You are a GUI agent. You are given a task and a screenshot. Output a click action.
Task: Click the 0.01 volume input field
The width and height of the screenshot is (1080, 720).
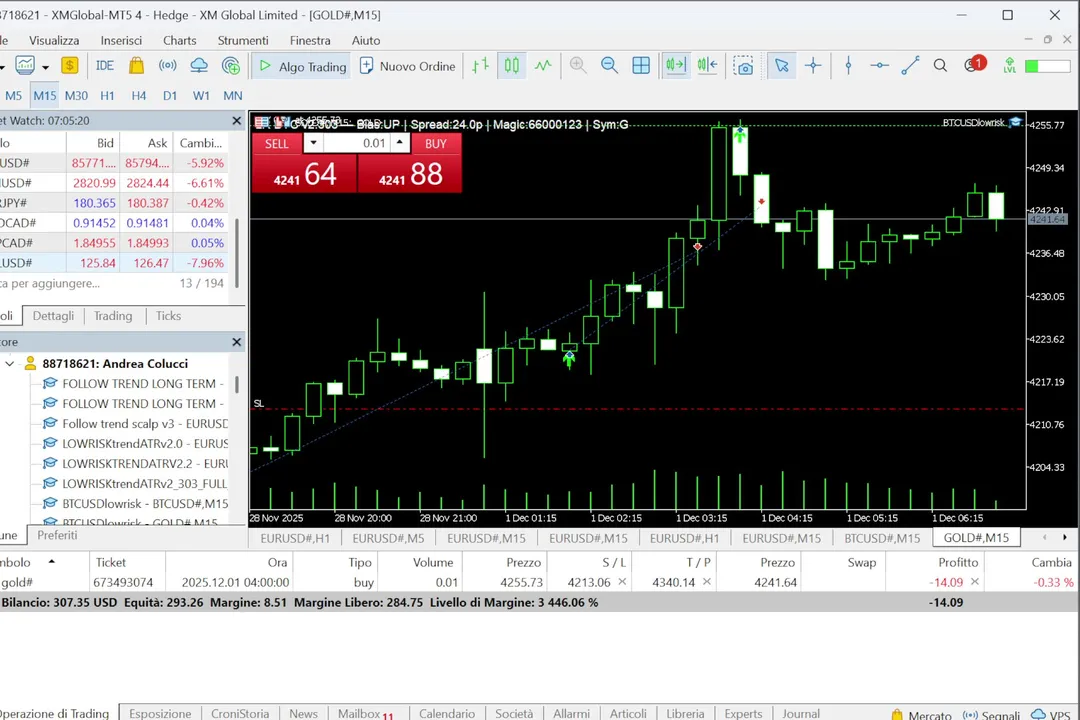click(x=357, y=143)
